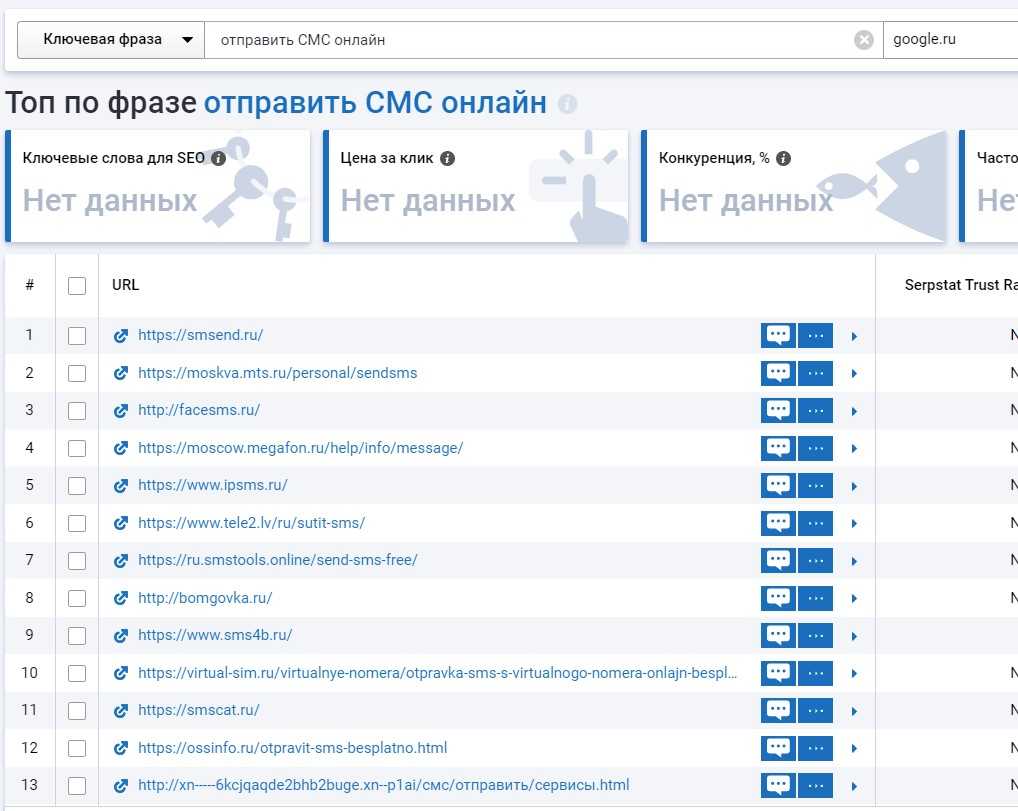Click info icon next to Конкуренция, %
Image resolution: width=1018 pixels, height=811 pixels.
coord(783,158)
